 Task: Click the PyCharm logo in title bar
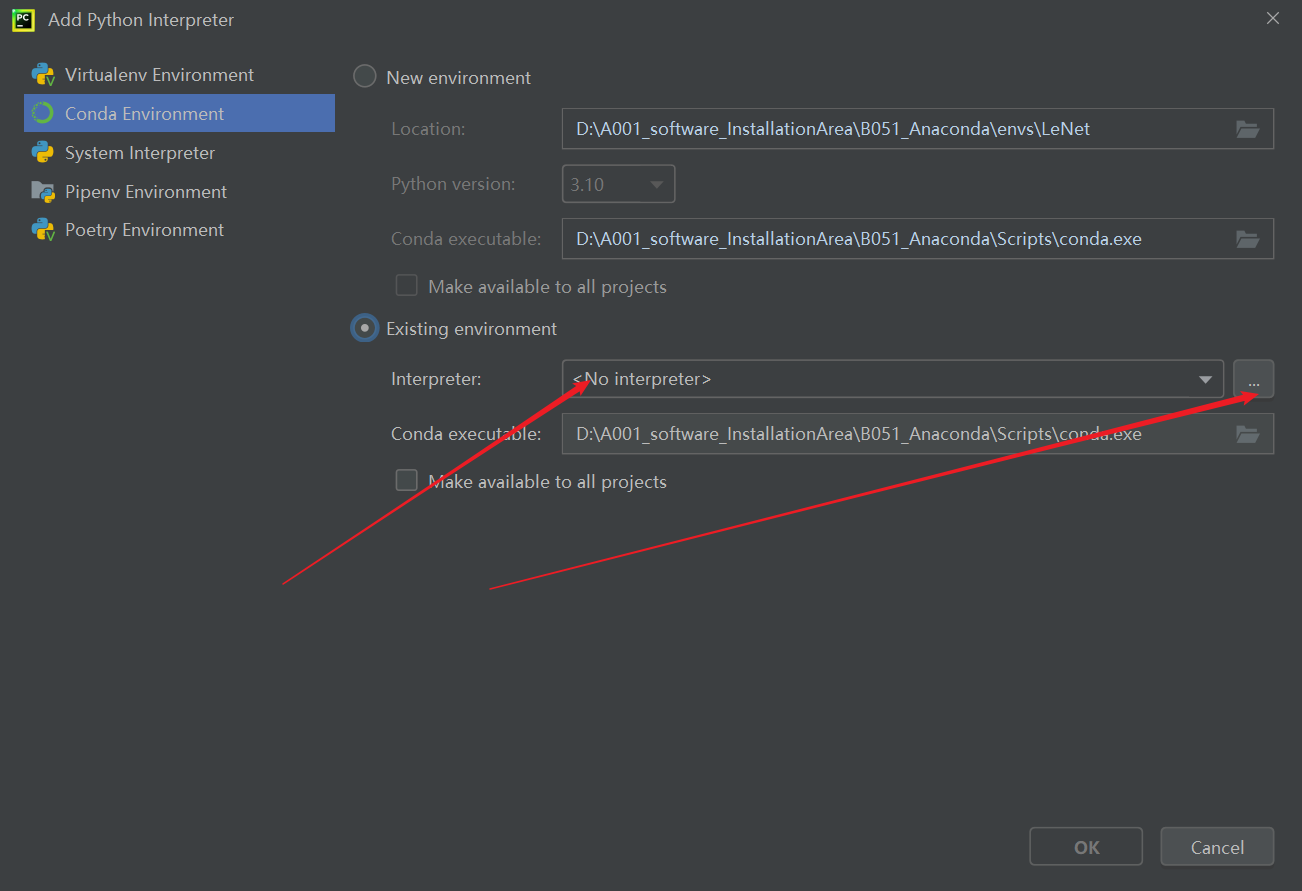23,19
